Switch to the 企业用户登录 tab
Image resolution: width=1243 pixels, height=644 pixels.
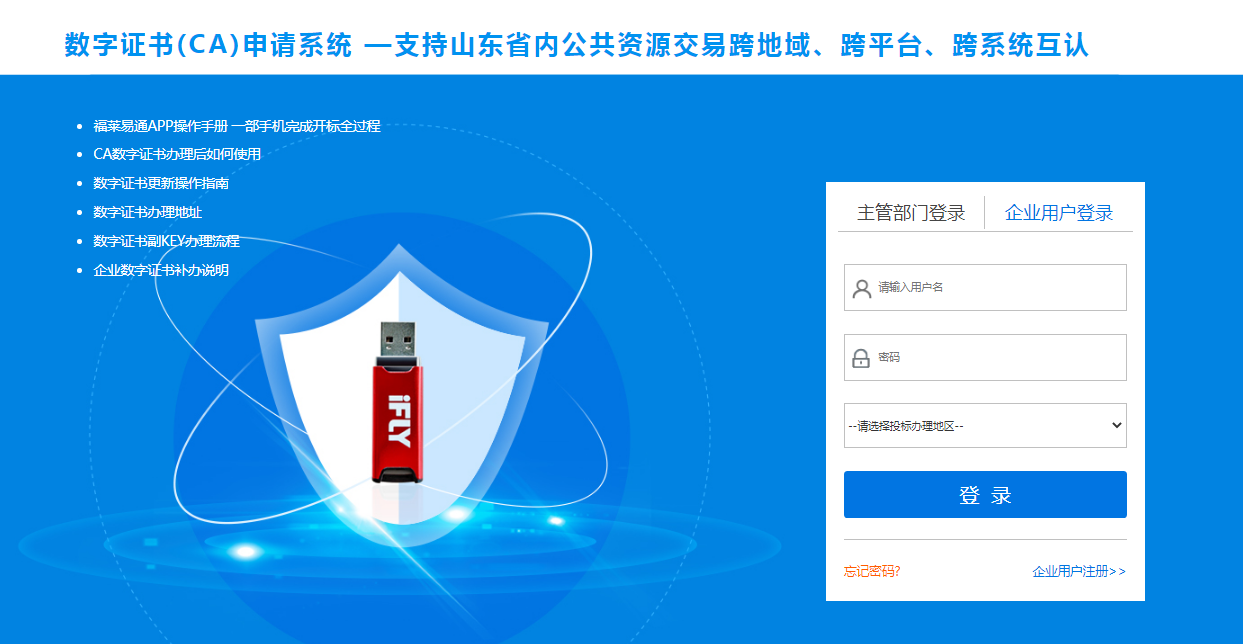point(1059,213)
